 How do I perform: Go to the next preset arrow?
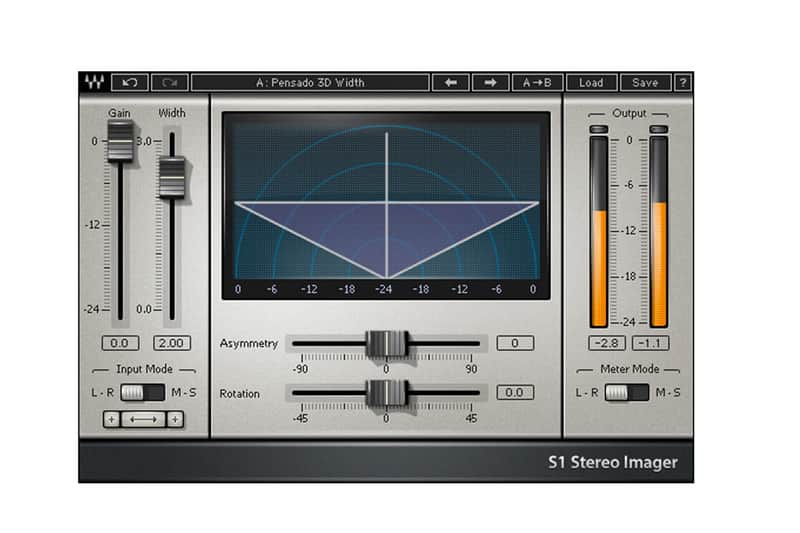click(x=490, y=83)
